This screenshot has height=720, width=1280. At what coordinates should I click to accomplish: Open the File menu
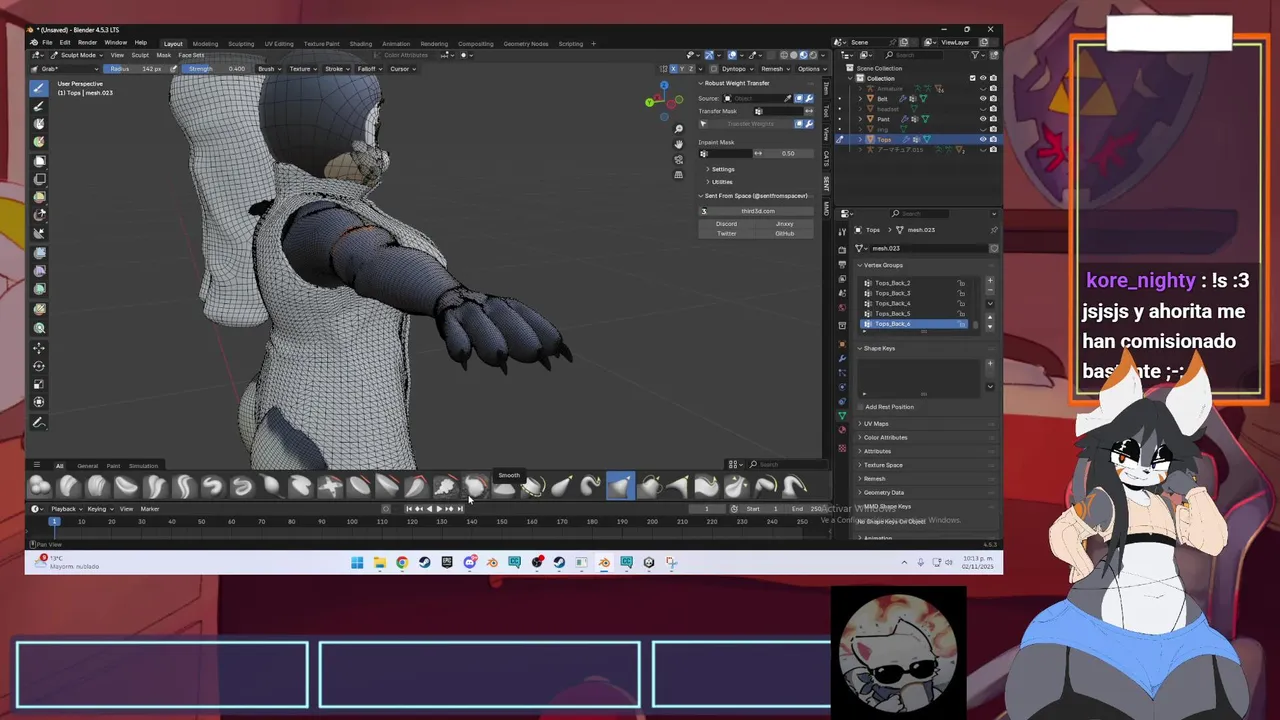tap(48, 43)
